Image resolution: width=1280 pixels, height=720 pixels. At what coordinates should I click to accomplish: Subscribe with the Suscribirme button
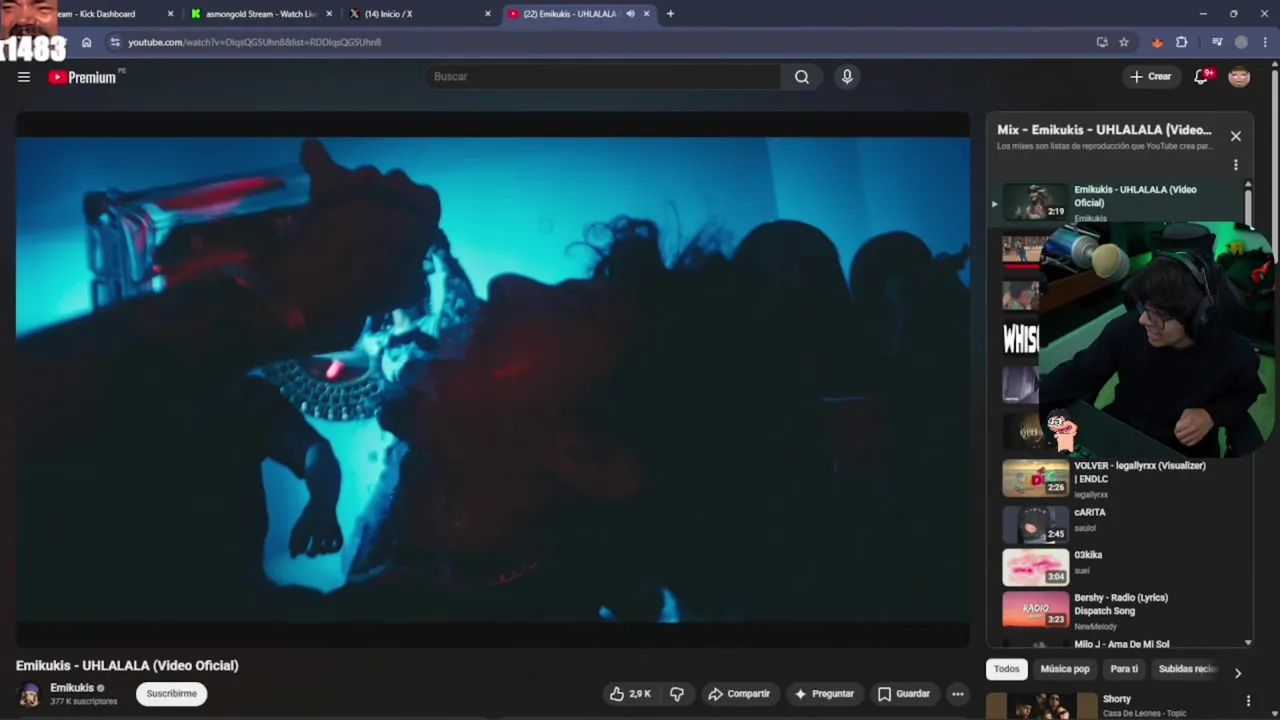click(x=172, y=694)
